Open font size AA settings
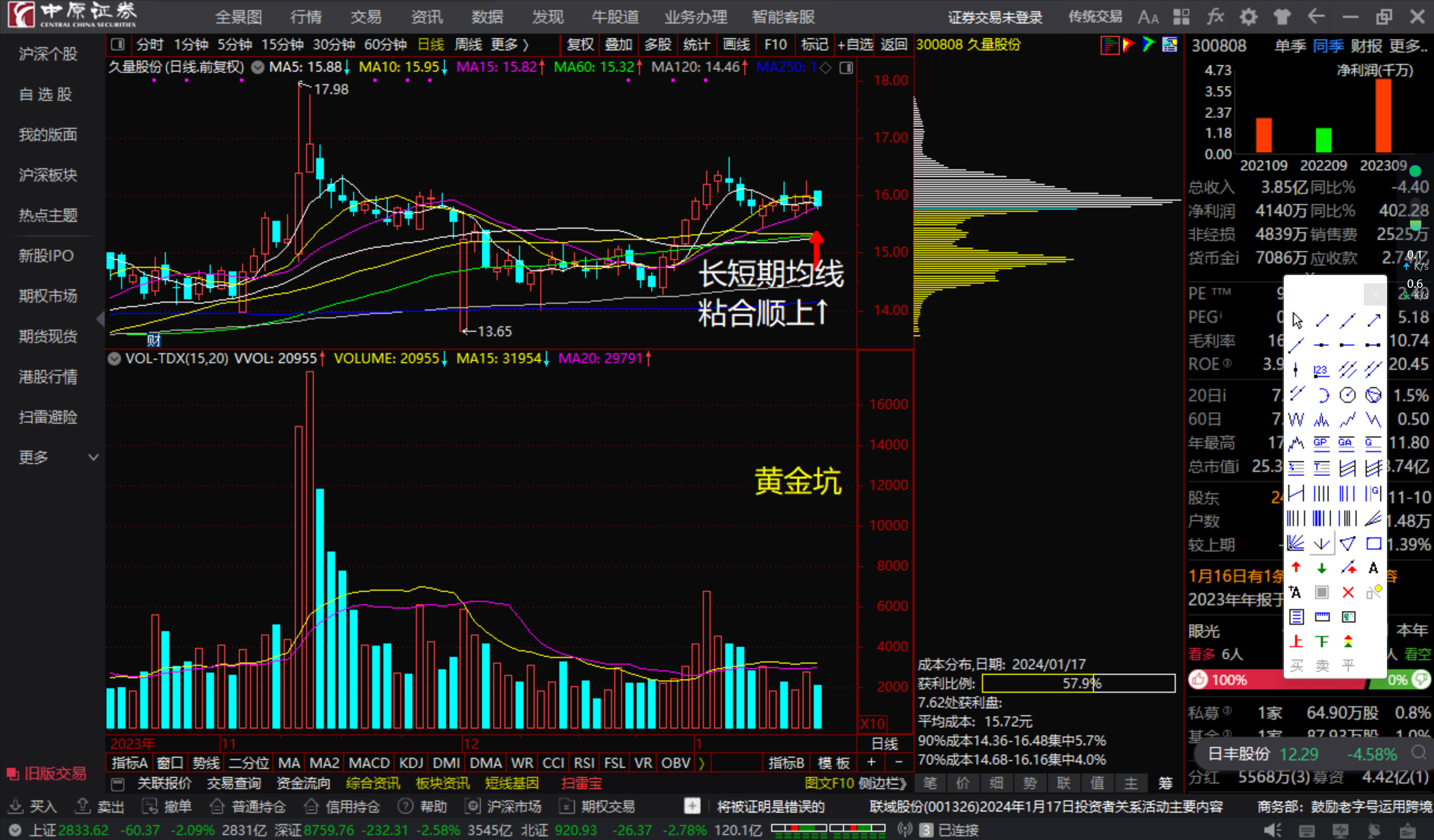This screenshot has width=1434, height=840. [x=1148, y=16]
